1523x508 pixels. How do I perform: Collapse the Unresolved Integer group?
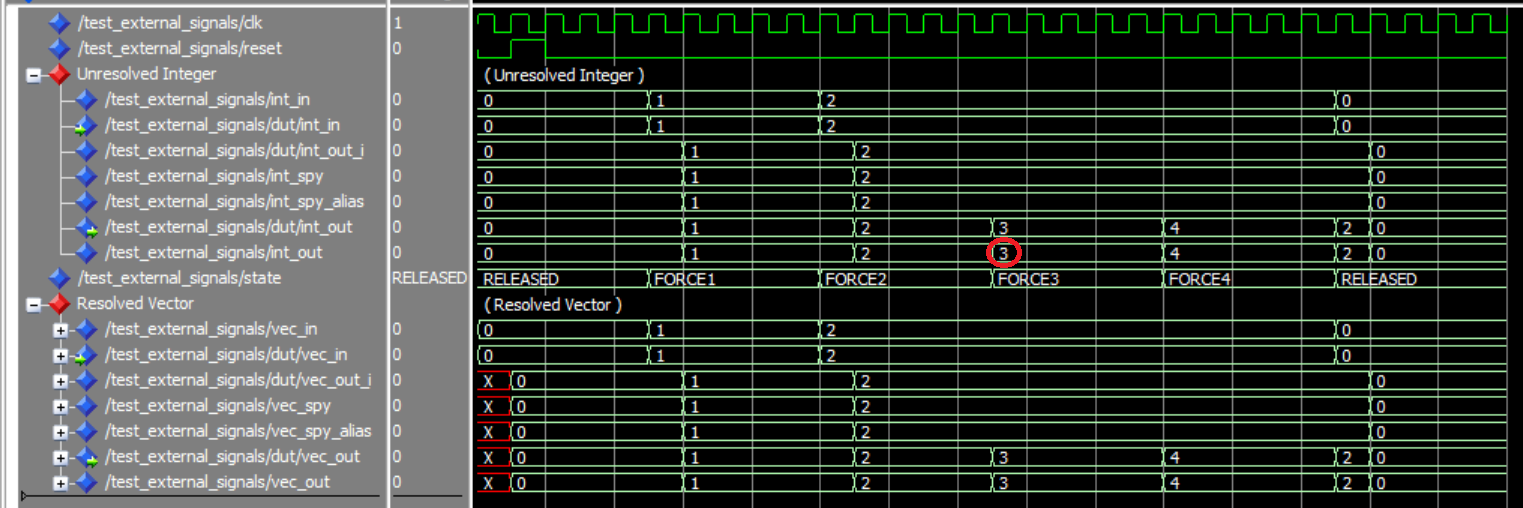pos(33,75)
